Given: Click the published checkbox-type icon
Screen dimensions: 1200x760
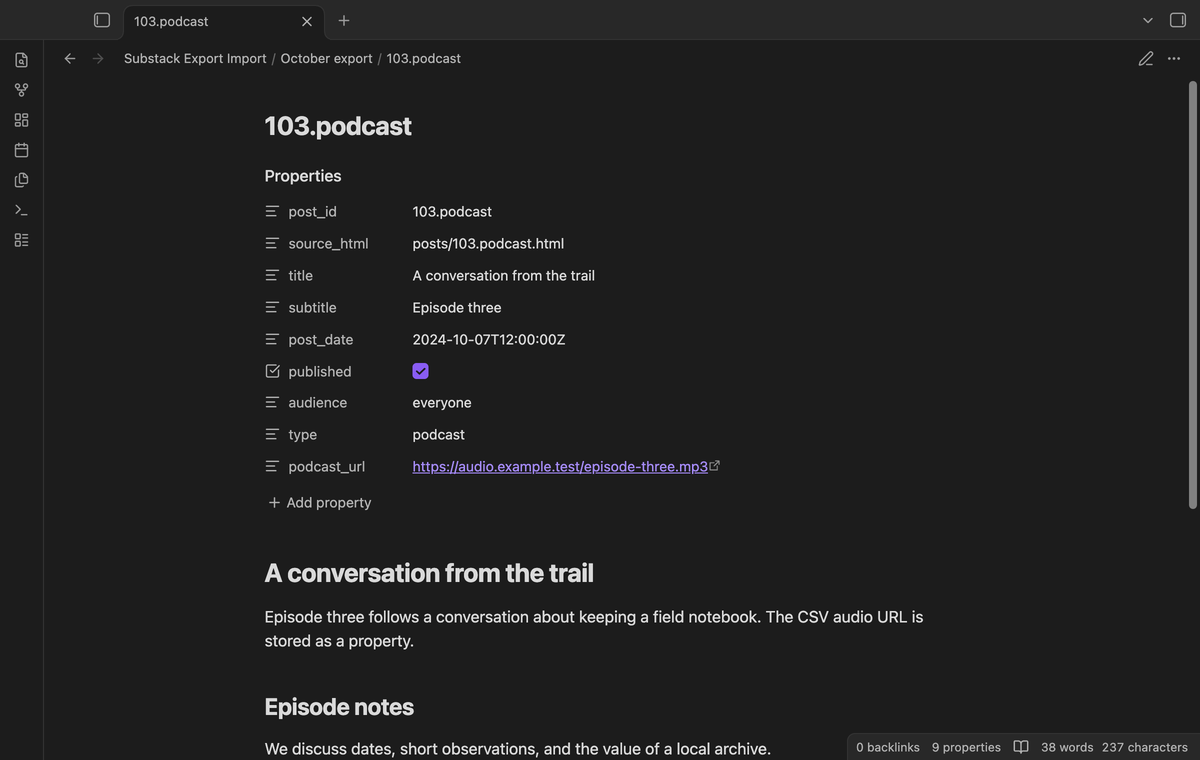Looking at the screenshot, I should [272, 371].
